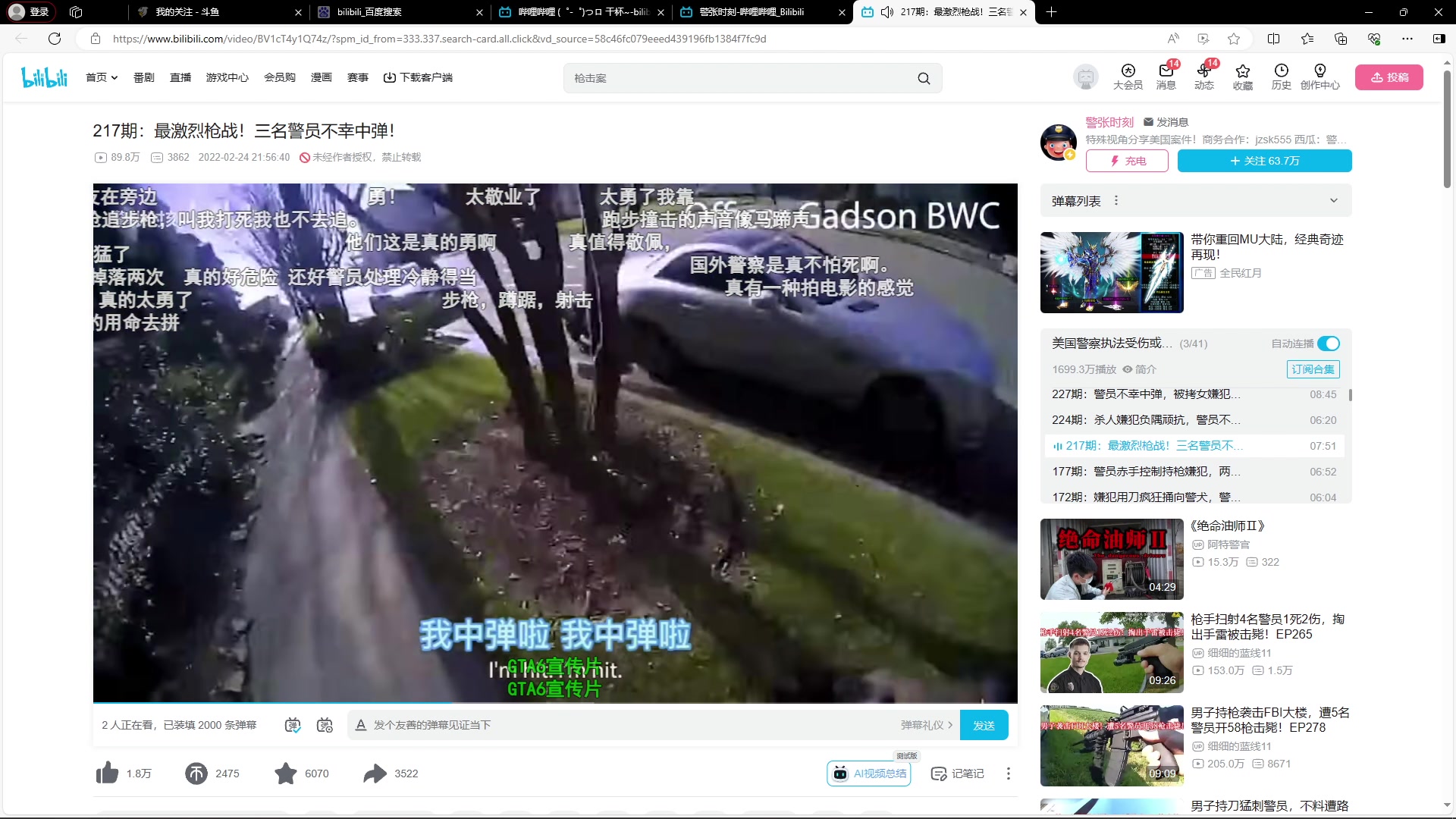Open the 首页 dropdown menu
This screenshot has height=819, width=1456.
point(102,77)
